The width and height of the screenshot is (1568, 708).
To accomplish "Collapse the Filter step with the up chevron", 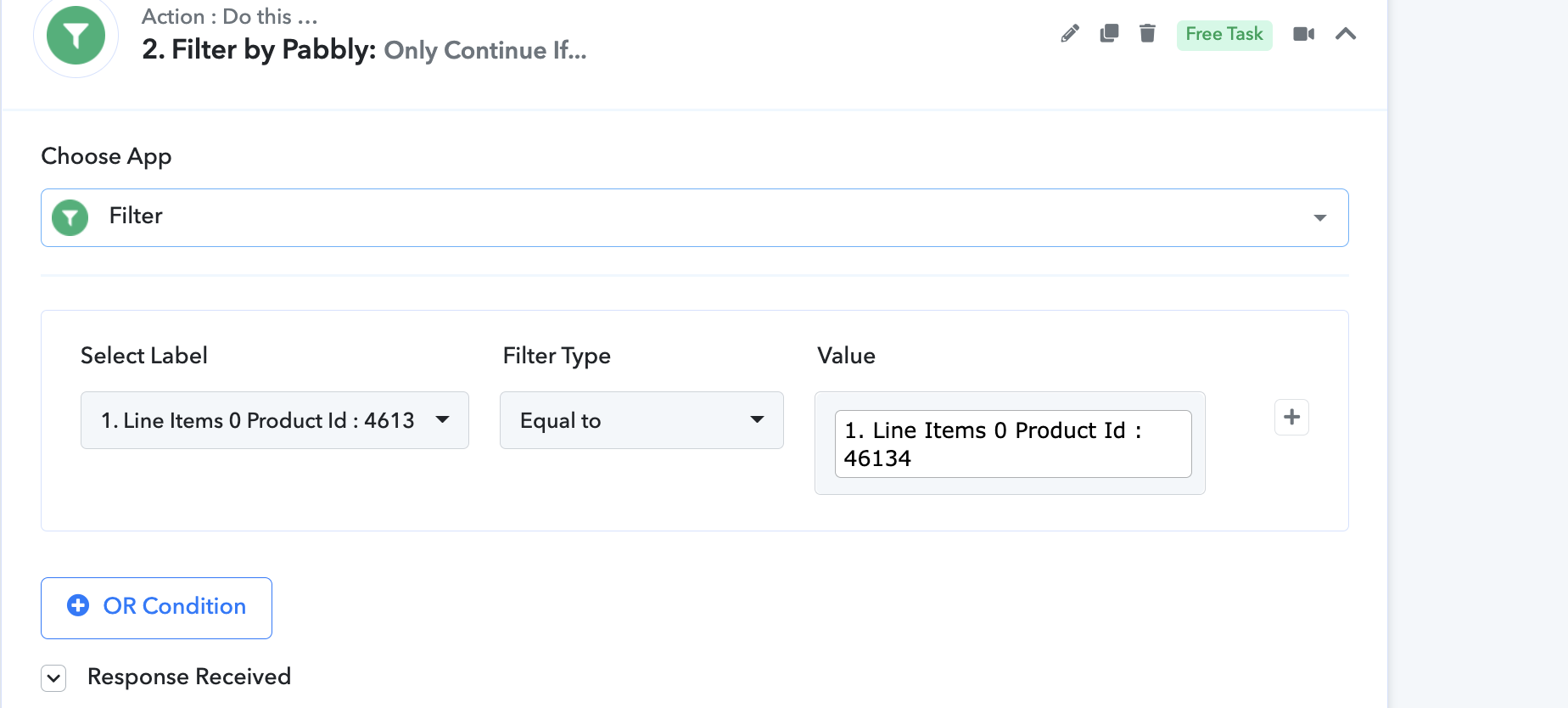I will (x=1346, y=34).
